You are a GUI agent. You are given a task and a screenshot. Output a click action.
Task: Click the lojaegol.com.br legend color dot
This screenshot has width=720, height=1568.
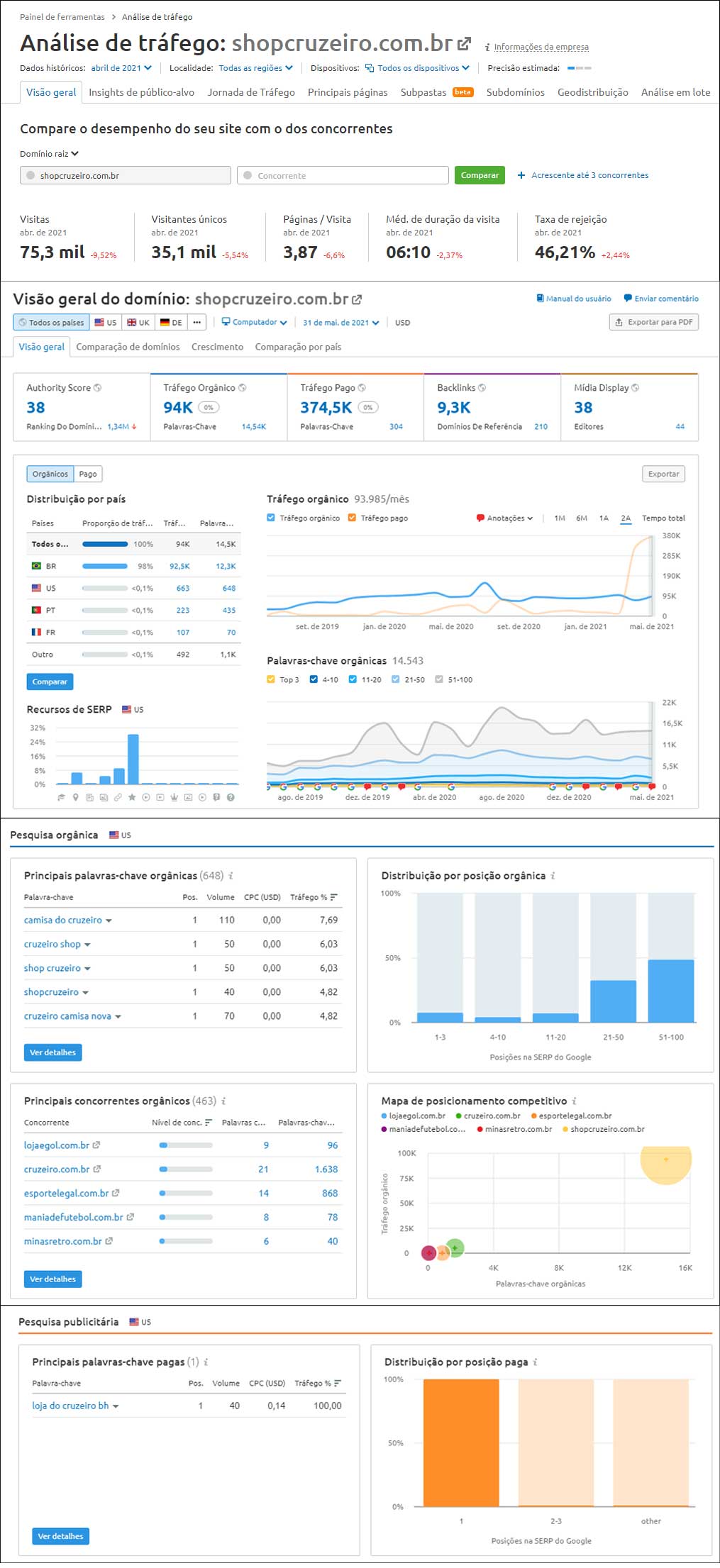pyautogui.click(x=384, y=1116)
